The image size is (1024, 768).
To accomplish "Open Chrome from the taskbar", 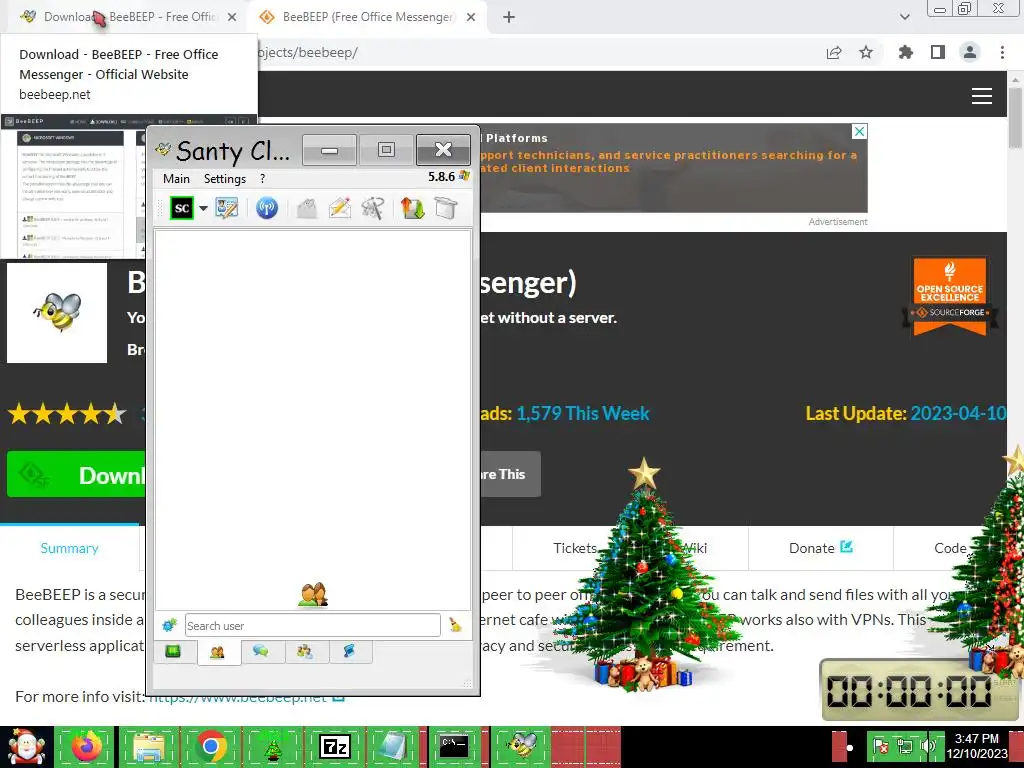I will (x=211, y=746).
